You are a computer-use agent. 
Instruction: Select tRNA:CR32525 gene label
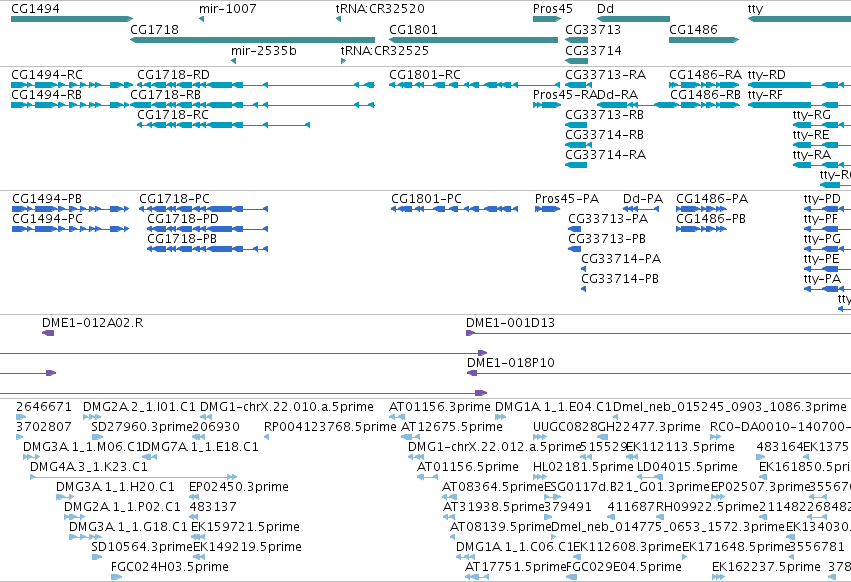coord(385,50)
